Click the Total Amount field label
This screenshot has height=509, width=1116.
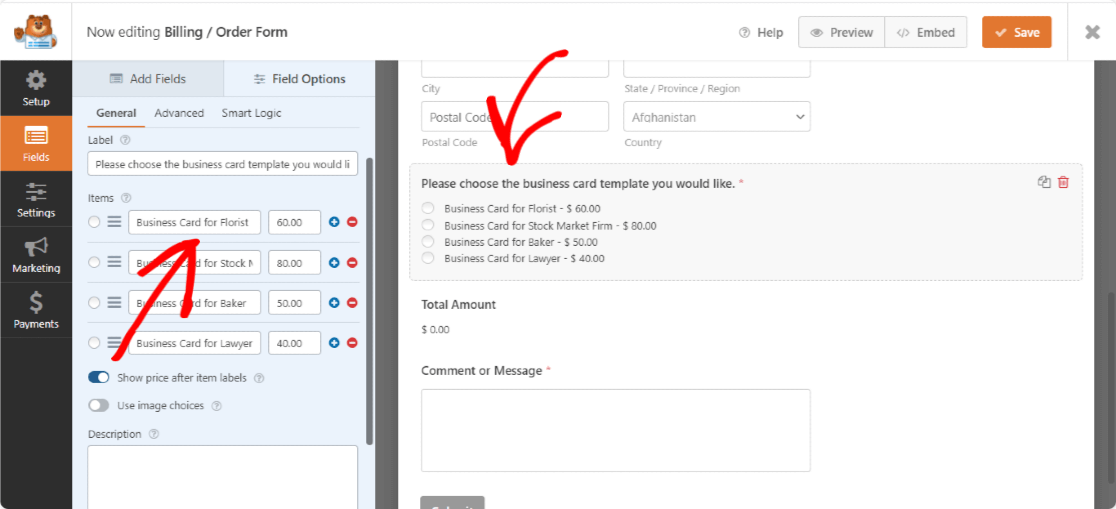click(x=458, y=305)
